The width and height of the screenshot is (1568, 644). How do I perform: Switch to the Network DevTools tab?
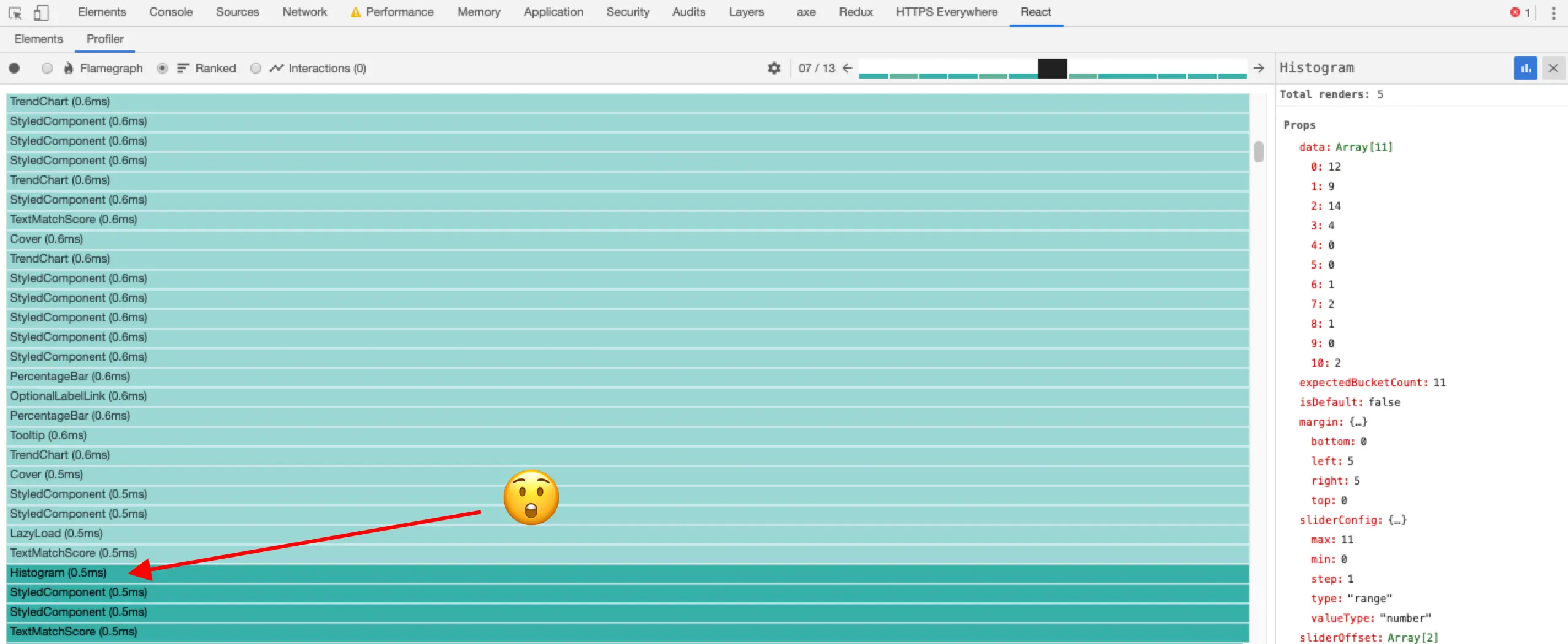coord(305,12)
